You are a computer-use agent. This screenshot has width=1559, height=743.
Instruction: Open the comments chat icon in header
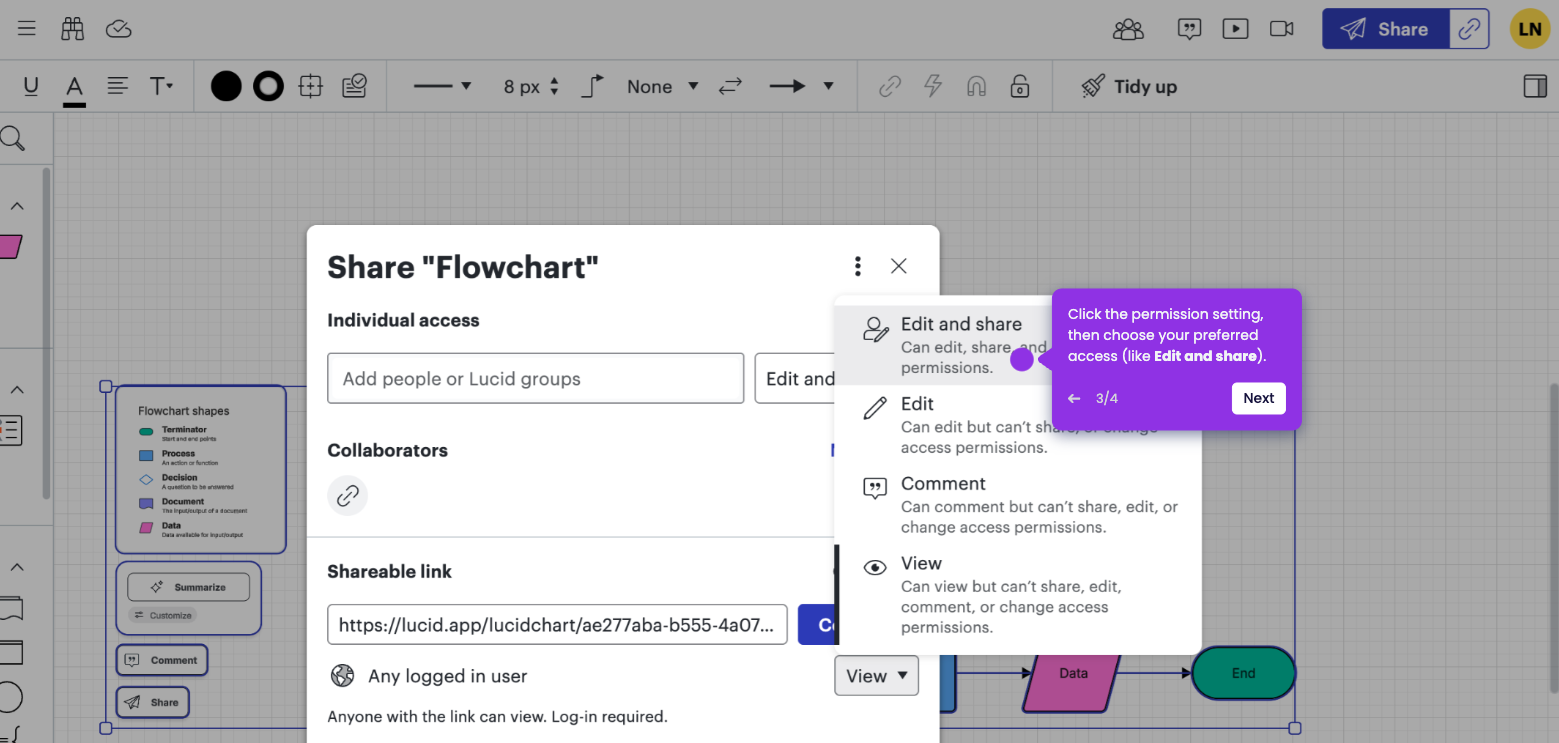pyautogui.click(x=1189, y=29)
